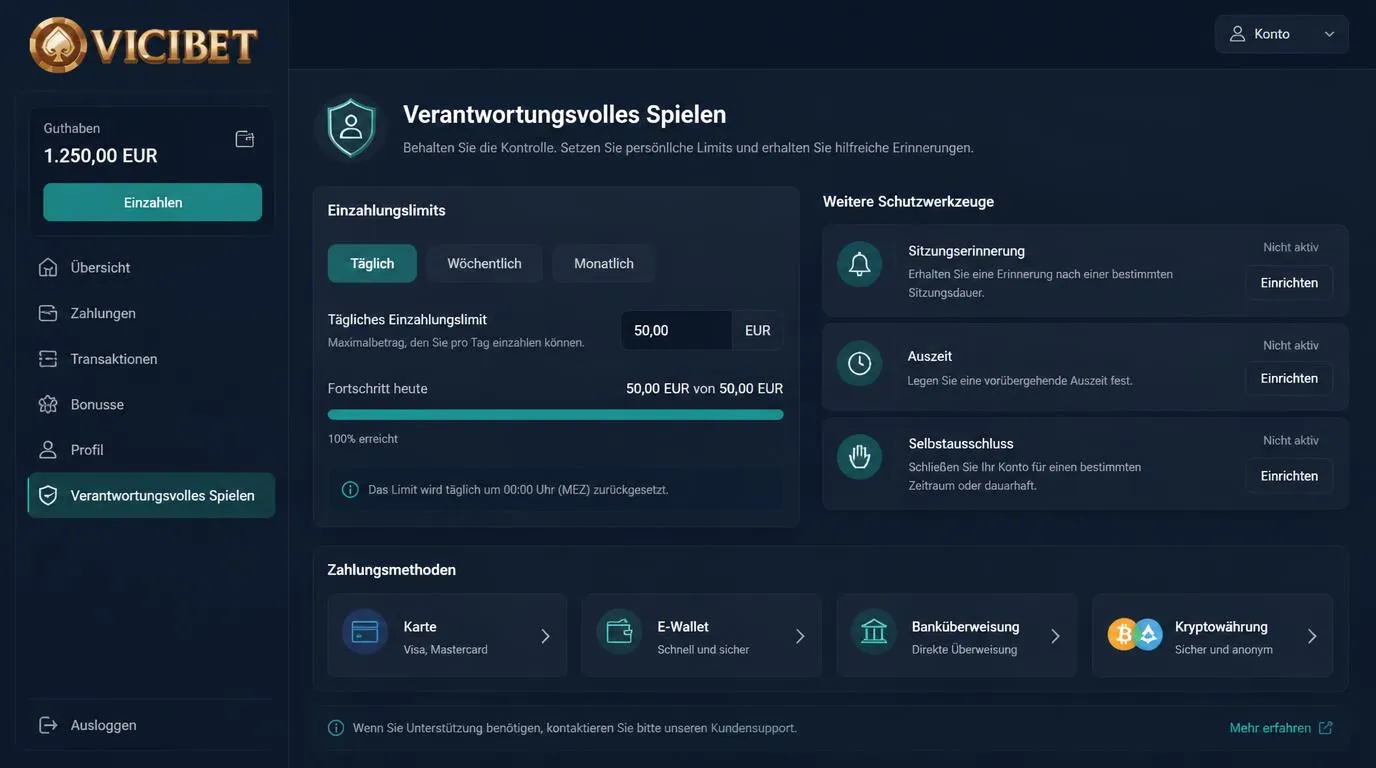The height and width of the screenshot is (768, 1376).
Task: Click the shield icon for Verantwortungsvolles Spielen
Action: click(48, 495)
